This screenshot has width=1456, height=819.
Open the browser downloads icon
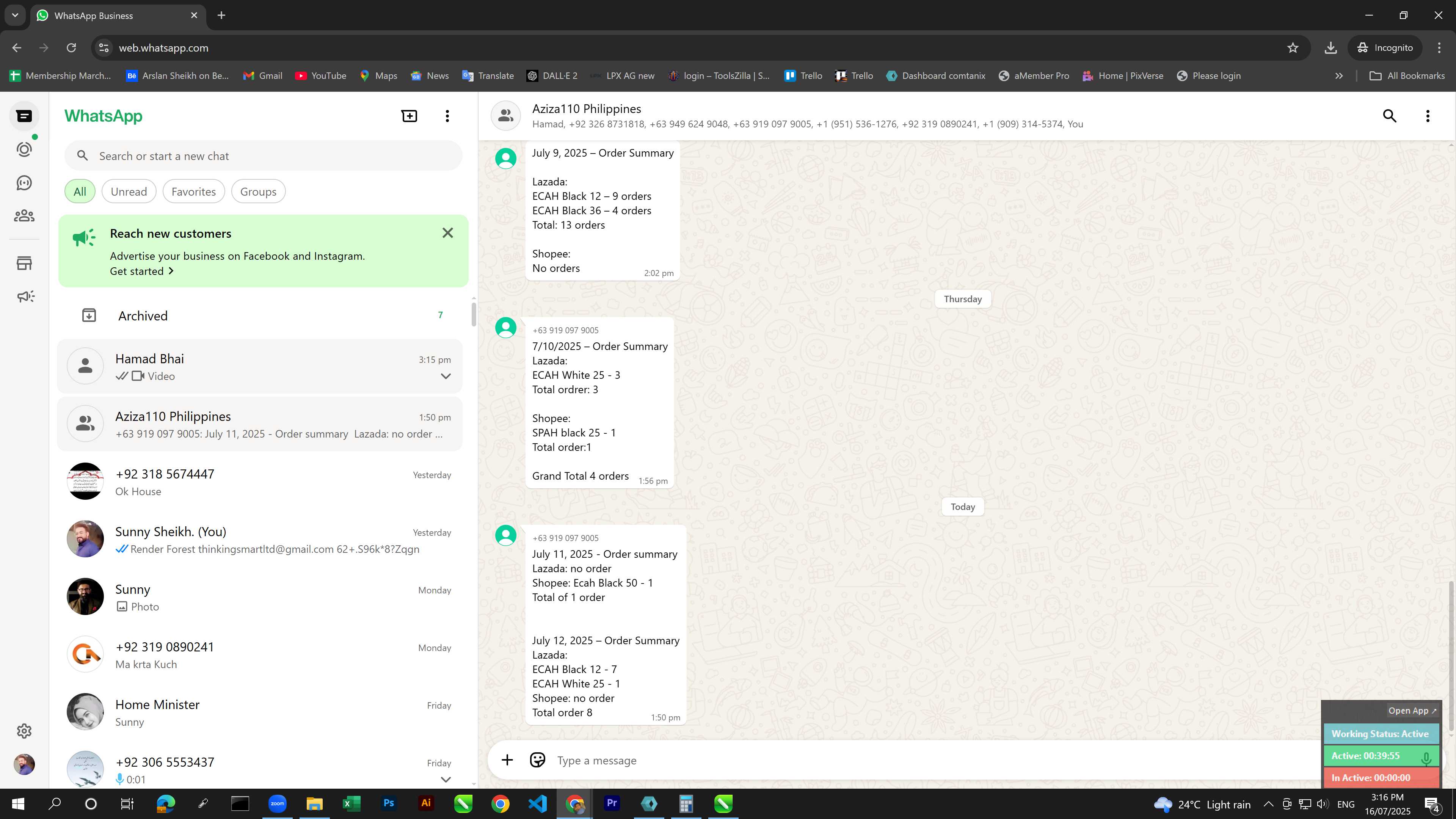pyautogui.click(x=1330, y=48)
